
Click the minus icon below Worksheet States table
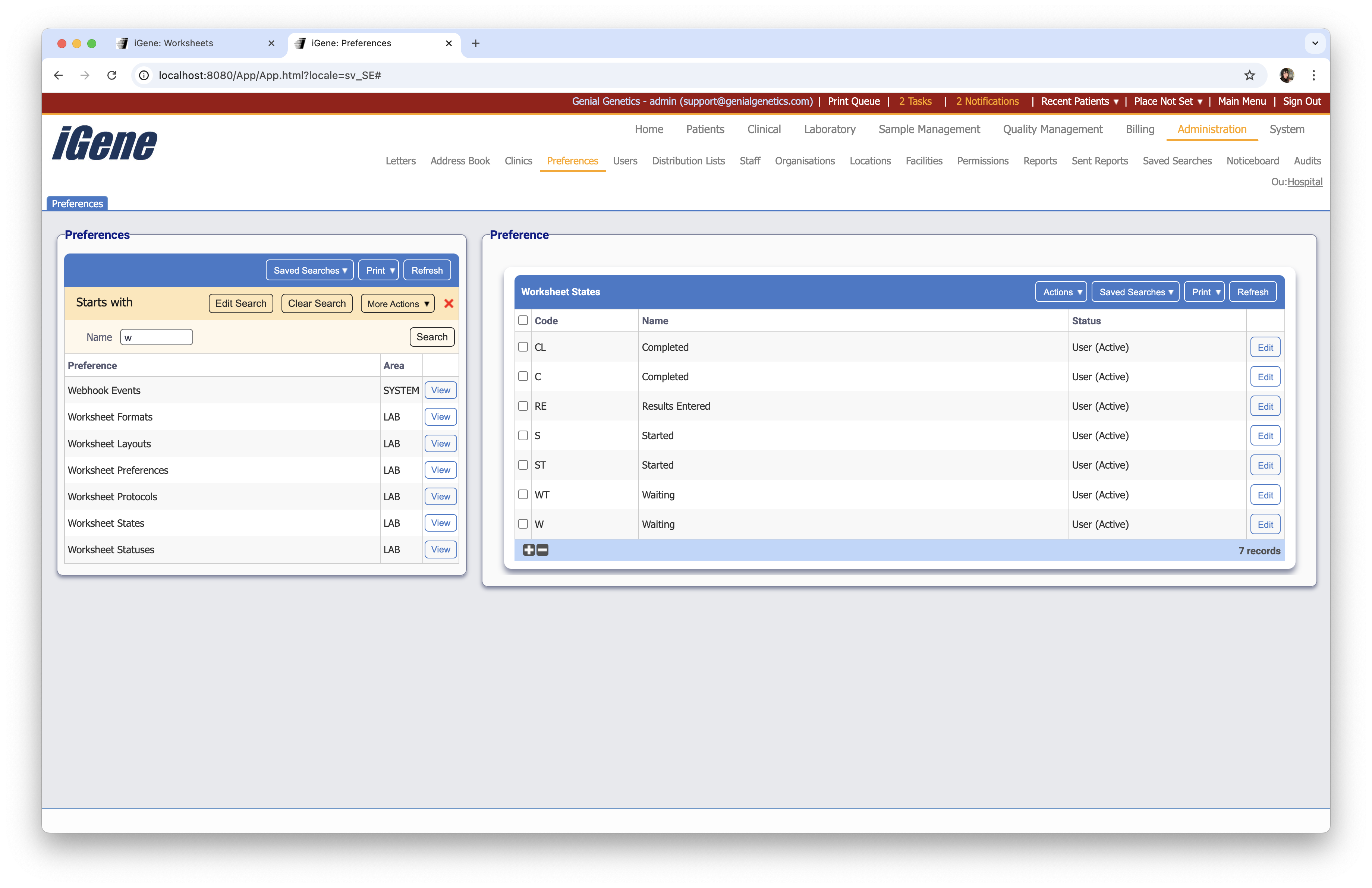click(x=542, y=550)
